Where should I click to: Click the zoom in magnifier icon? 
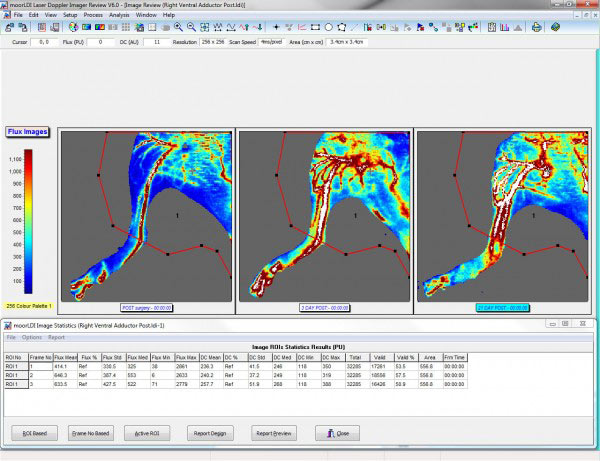[x=179, y=28]
